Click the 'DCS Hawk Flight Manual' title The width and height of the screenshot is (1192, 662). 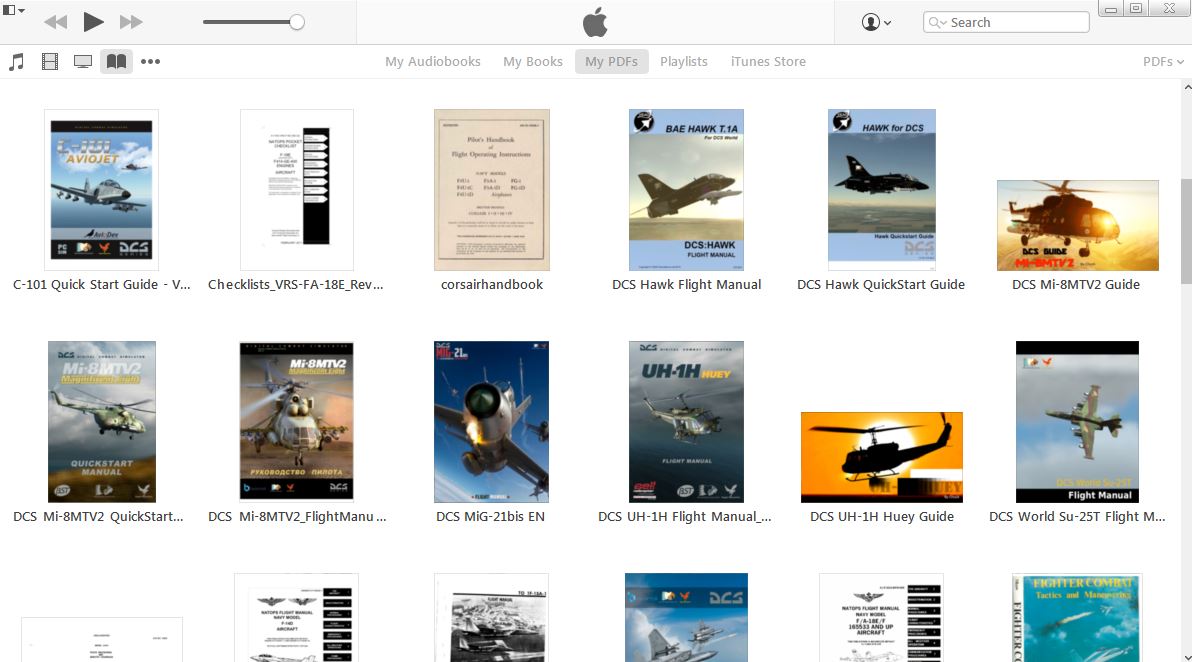coord(686,284)
